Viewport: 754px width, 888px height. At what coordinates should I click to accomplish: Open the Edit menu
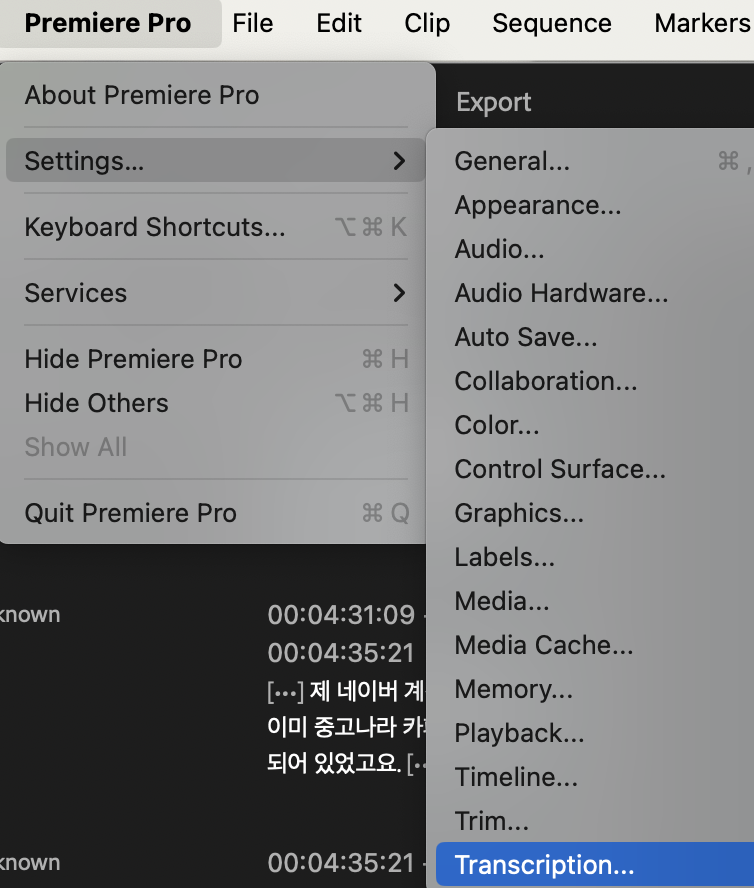[339, 24]
